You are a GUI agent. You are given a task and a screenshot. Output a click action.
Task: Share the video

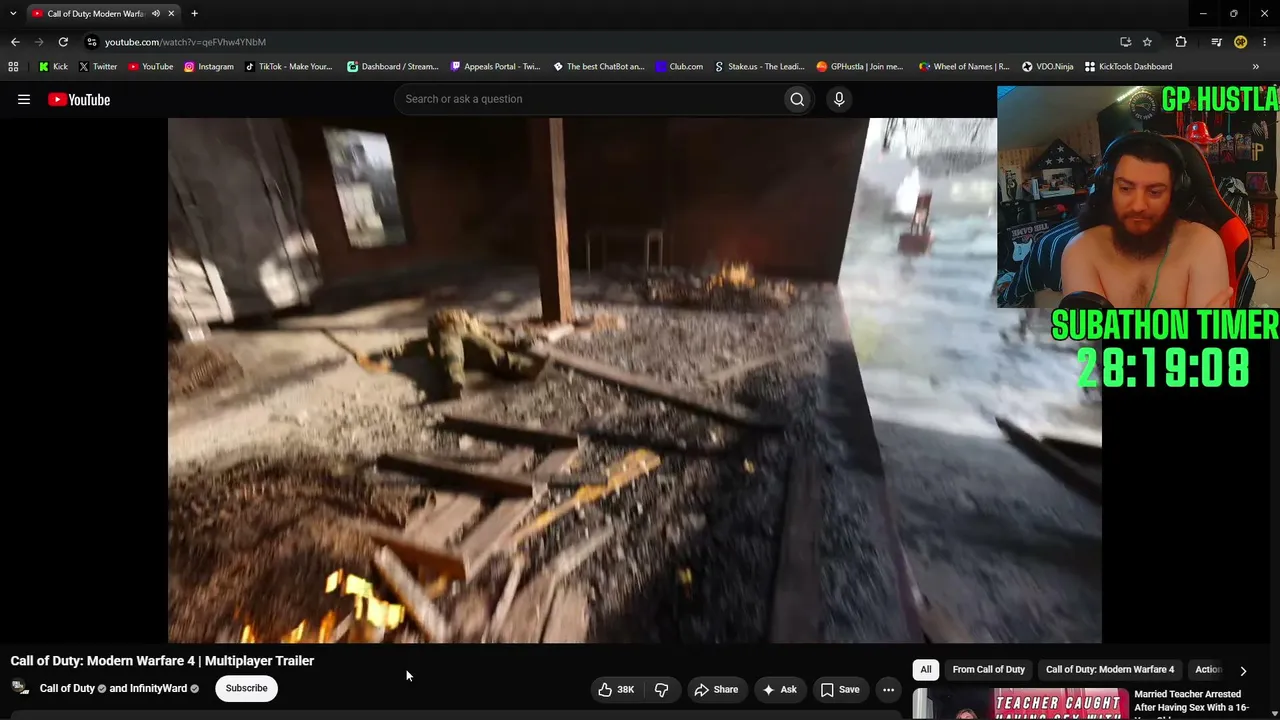click(x=716, y=689)
